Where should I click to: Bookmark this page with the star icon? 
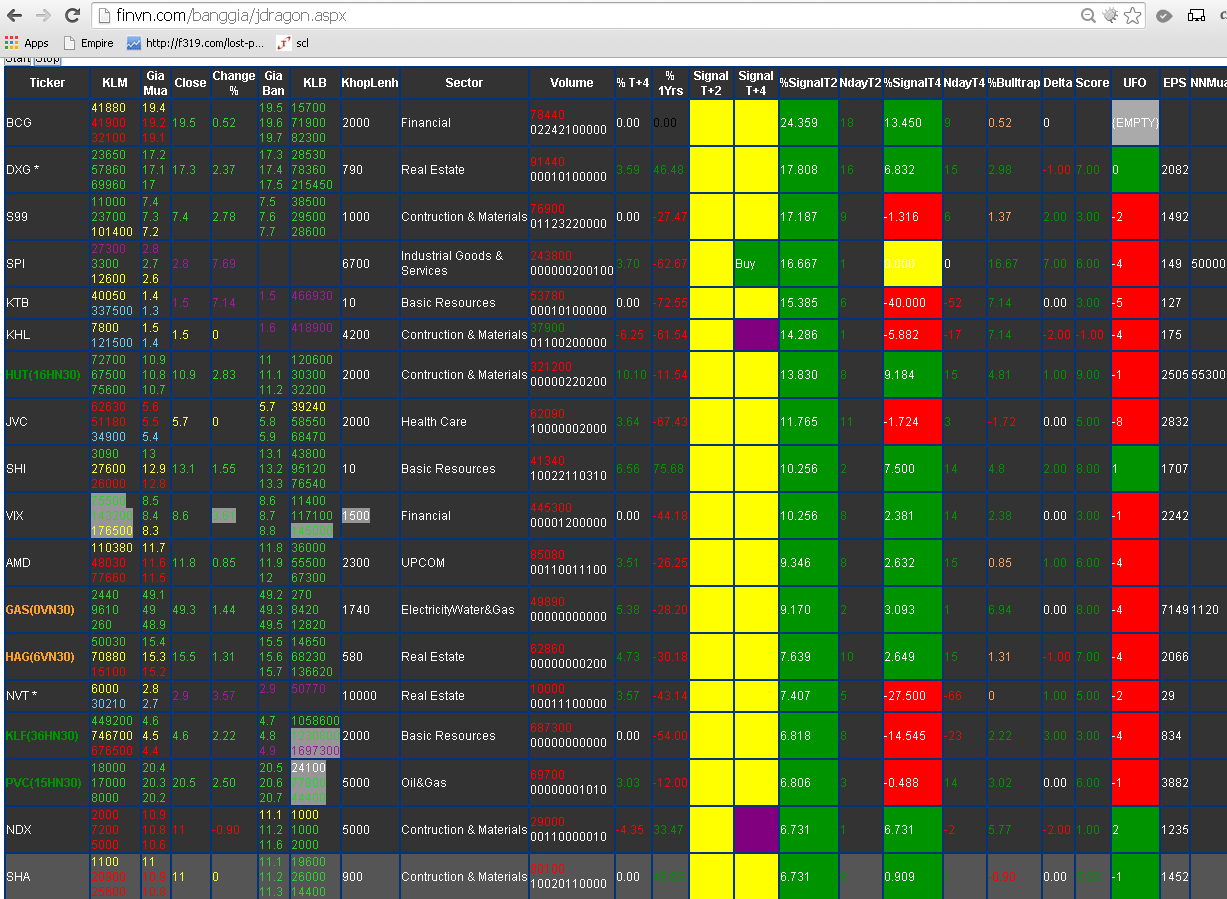click(x=1132, y=16)
